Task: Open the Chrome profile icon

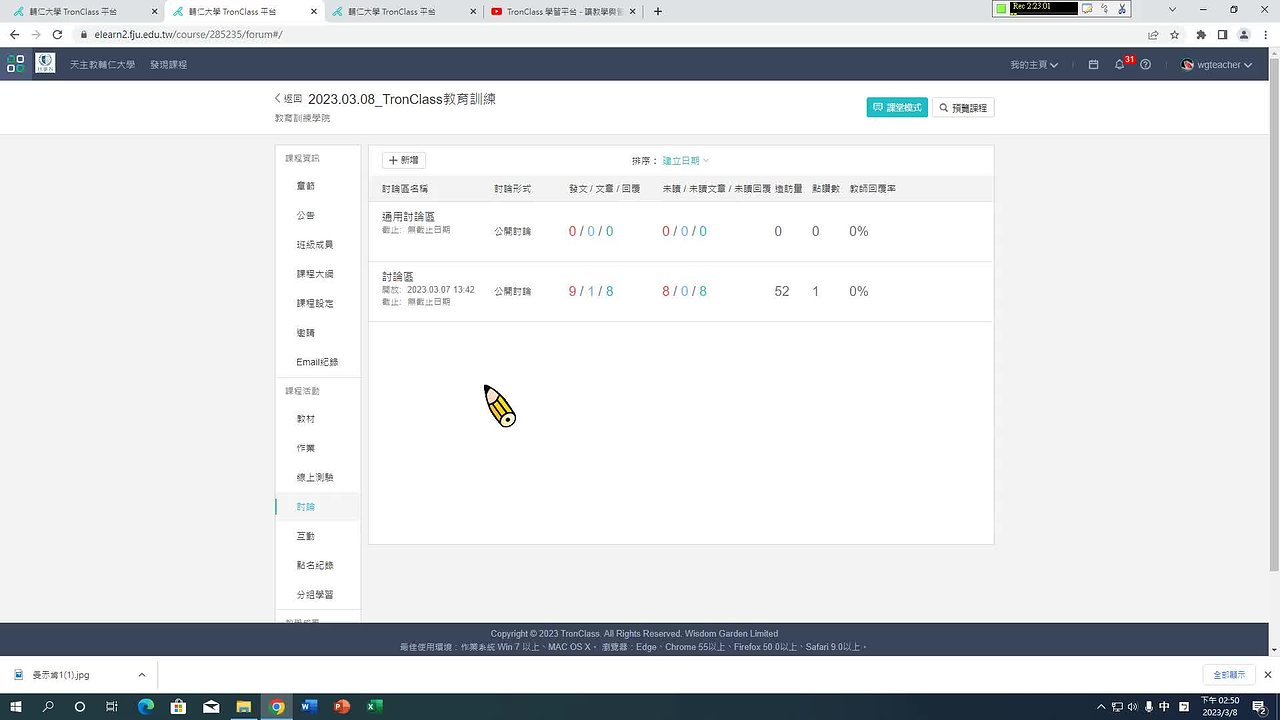Action: [x=1244, y=34]
